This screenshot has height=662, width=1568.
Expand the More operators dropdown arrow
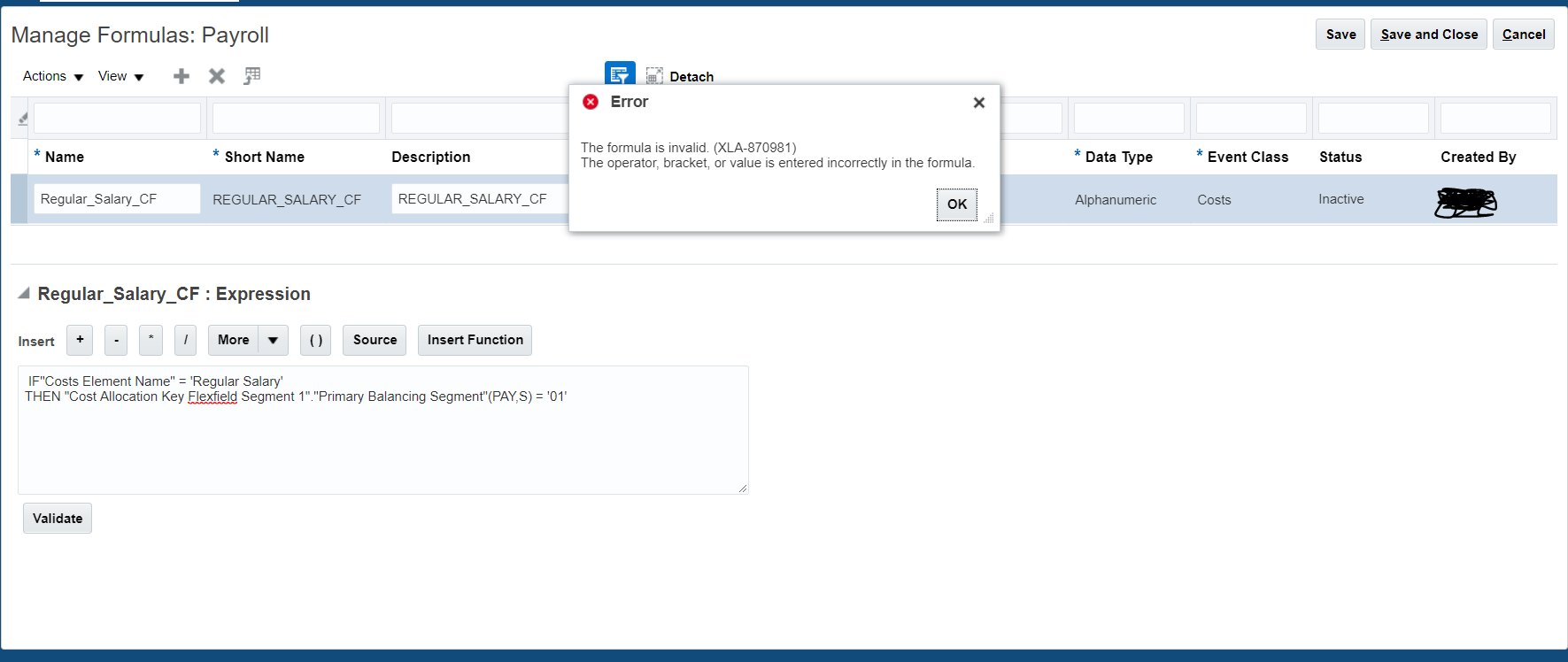pos(273,340)
